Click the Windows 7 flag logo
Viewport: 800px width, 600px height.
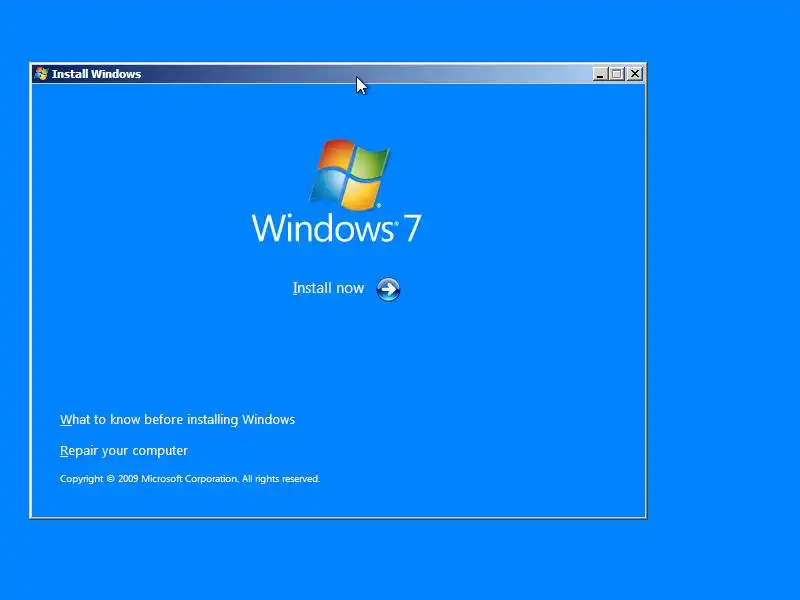point(349,174)
